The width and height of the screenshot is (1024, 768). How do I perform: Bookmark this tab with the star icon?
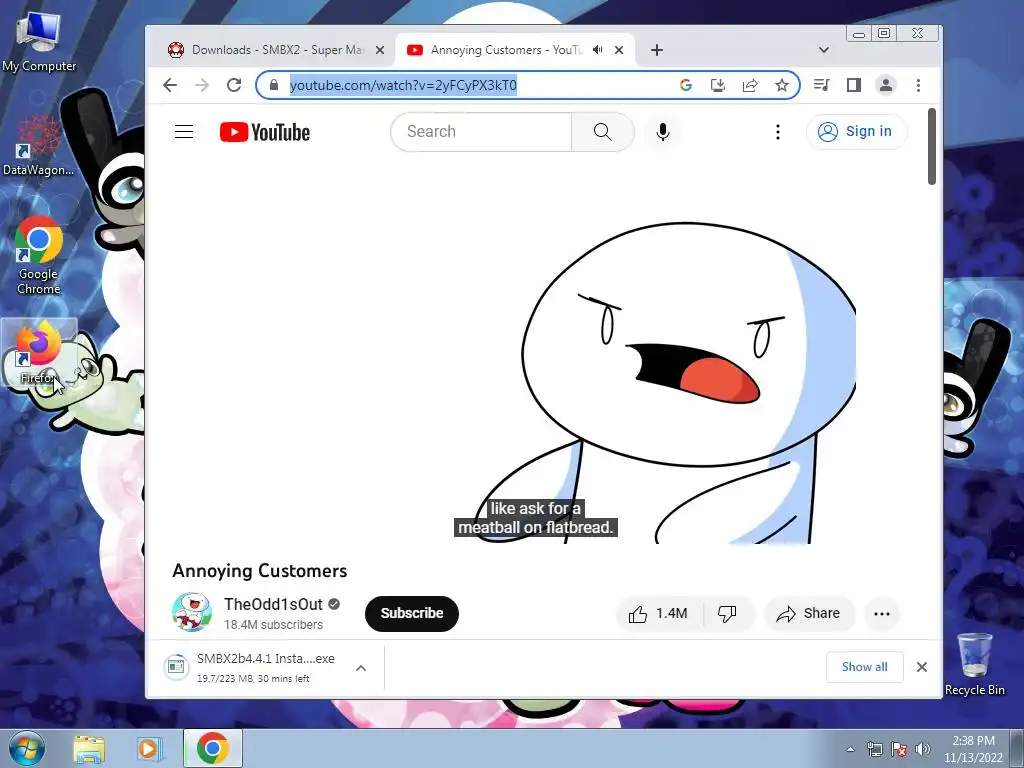point(782,85)
